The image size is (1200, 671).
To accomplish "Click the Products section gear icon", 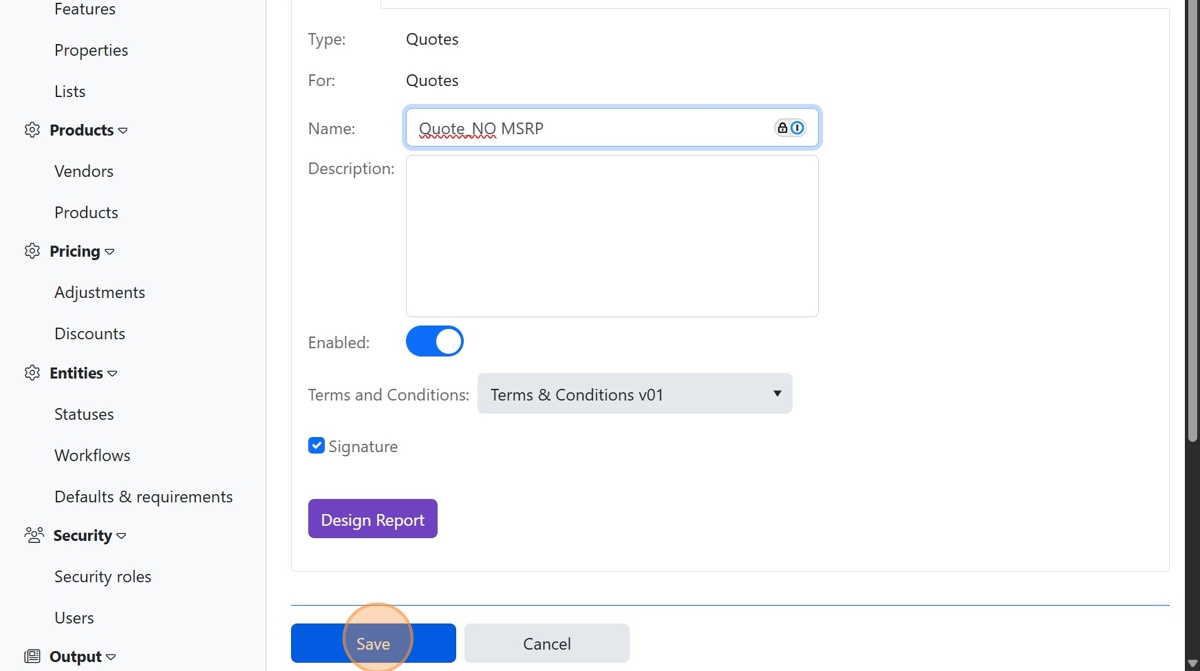I will click(32, 130).
